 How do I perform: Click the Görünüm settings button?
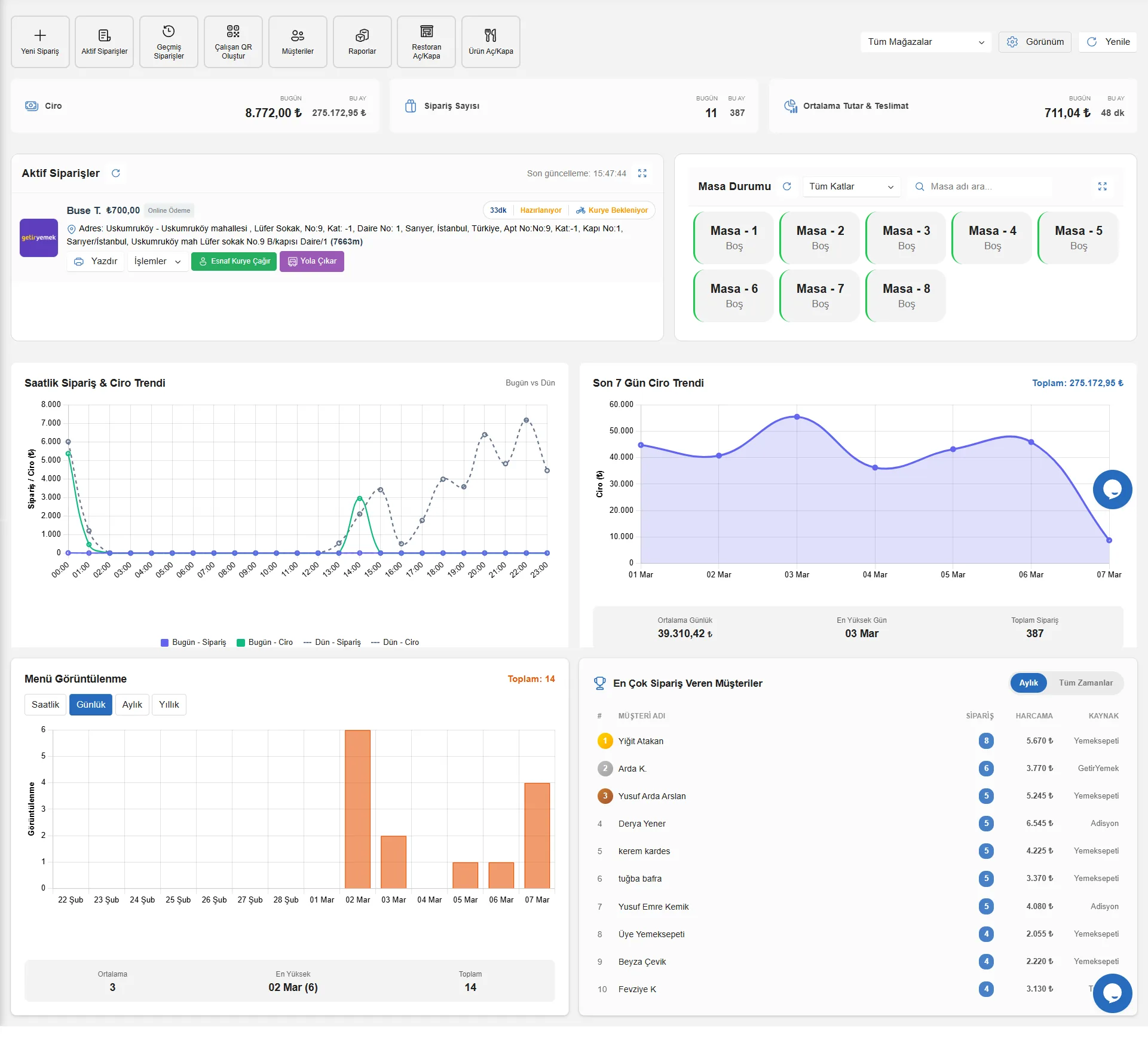1035,42
